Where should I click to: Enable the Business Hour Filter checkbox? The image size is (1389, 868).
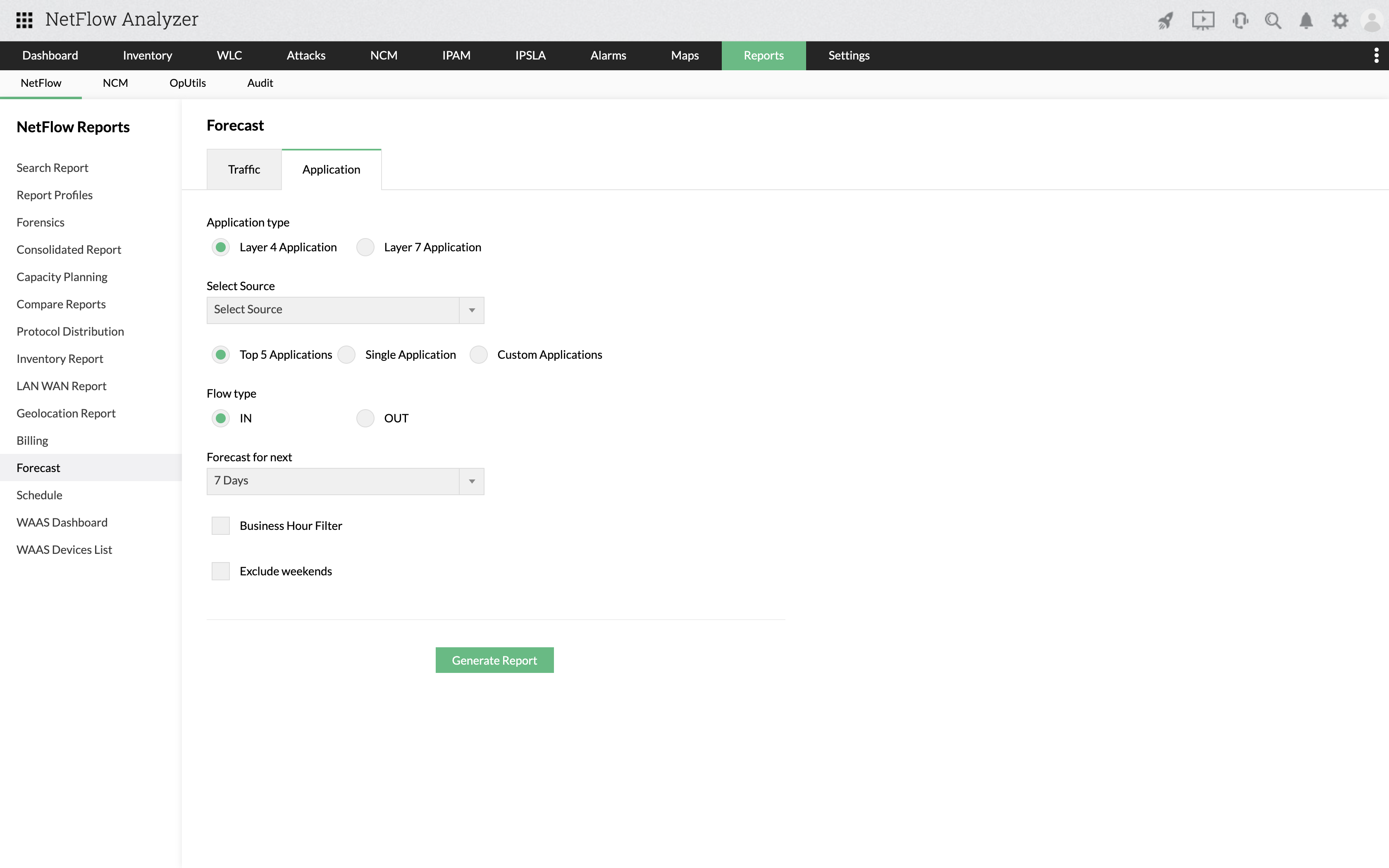tap(220, 526)
